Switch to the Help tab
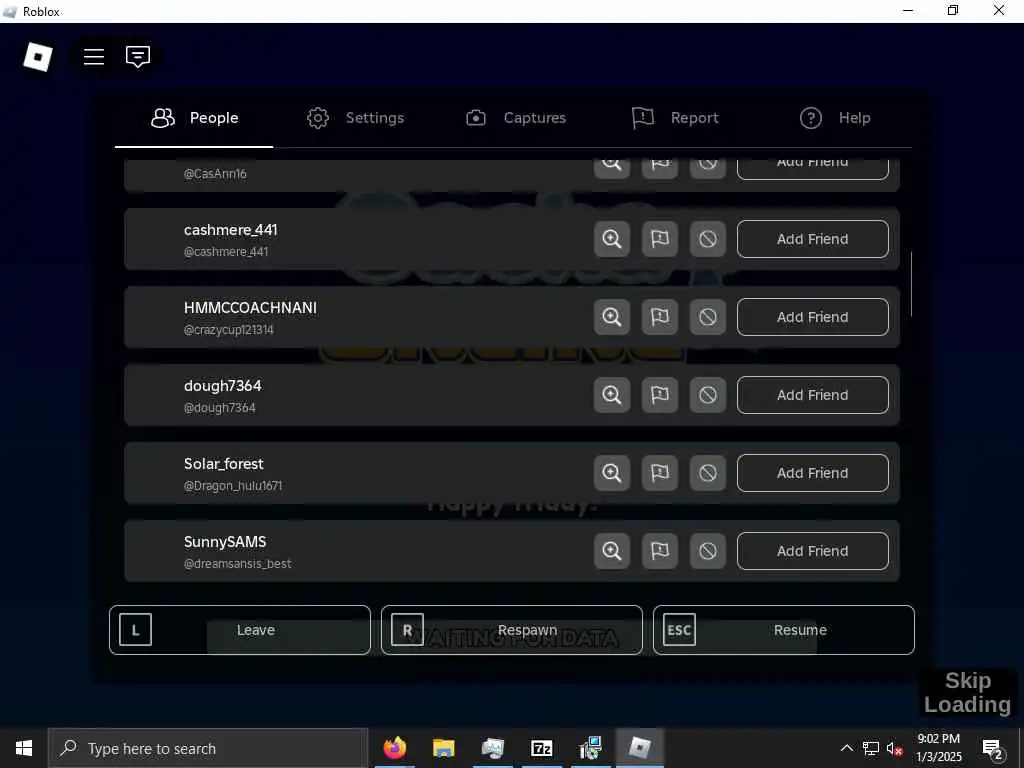 835,118
